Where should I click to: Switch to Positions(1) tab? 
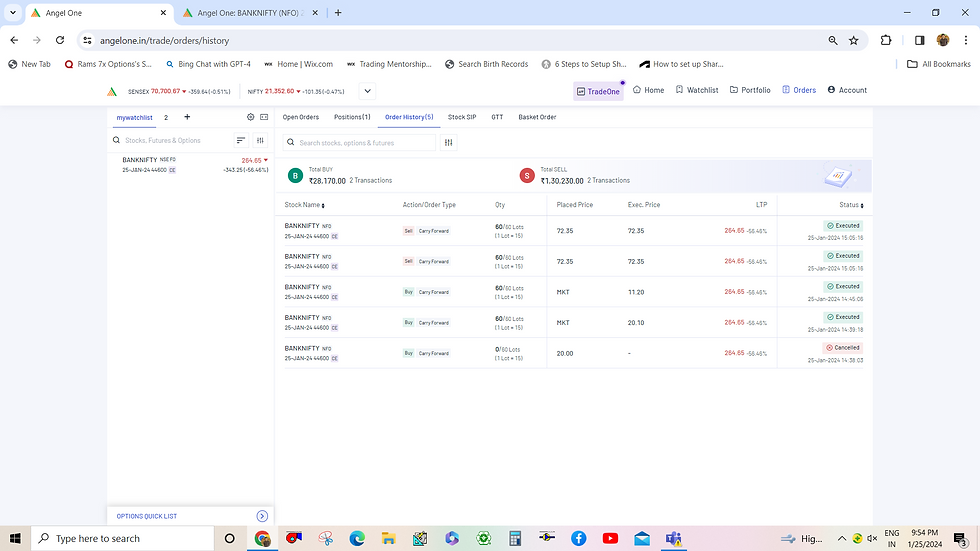(x=352, y=117)
